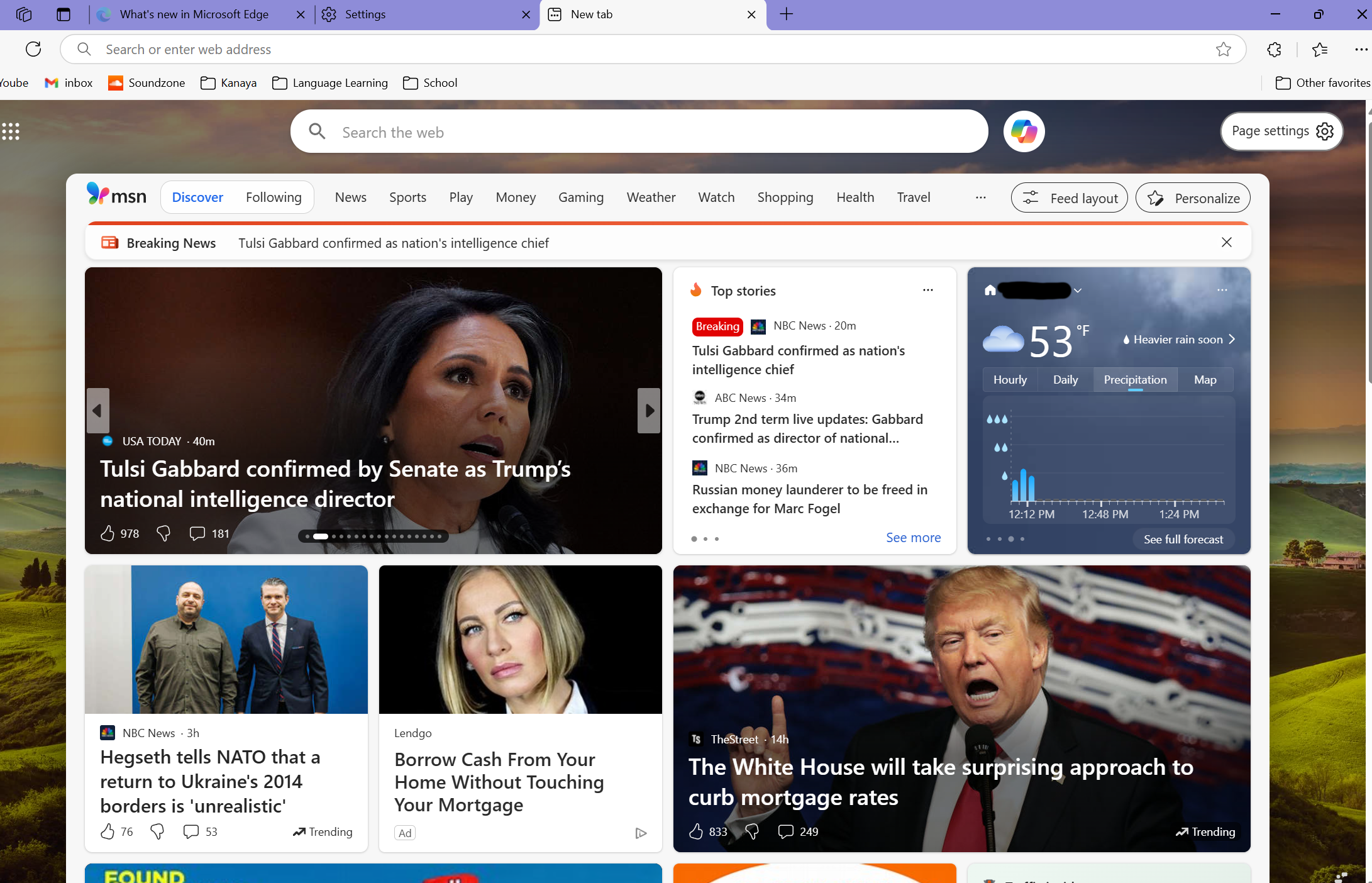The height and width of the screenshot is (883, 1372).
Task: Dislike the Hegseth NBC News article
Action: 157,831
